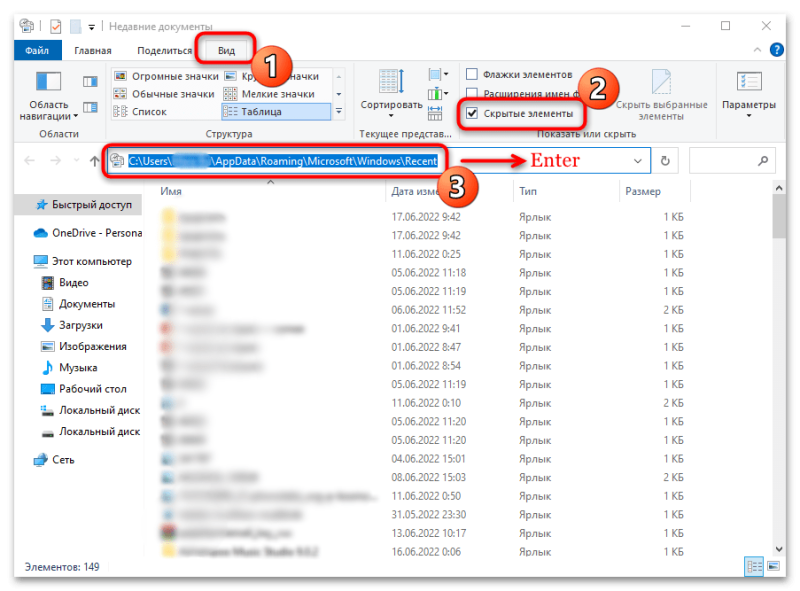Screen dimensions: 800x591
Task: Toggle the file name extensions checkbox
Action: (472, 93)
